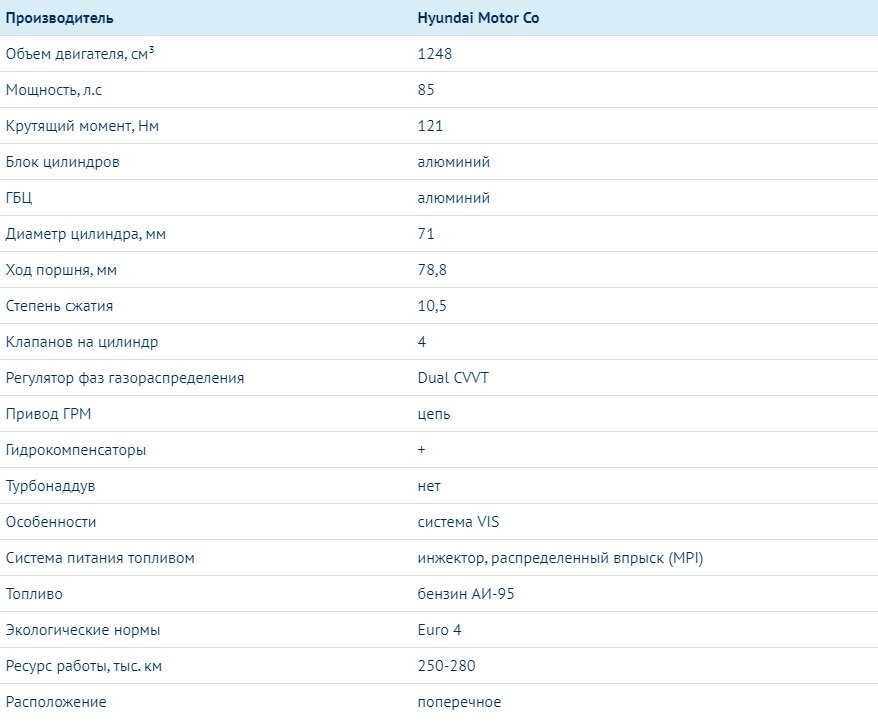This screenshot has height=722, width=878.
Task: Select the layout value 'поперечное'
Action: pyautogui.click(x=459, y=702)
